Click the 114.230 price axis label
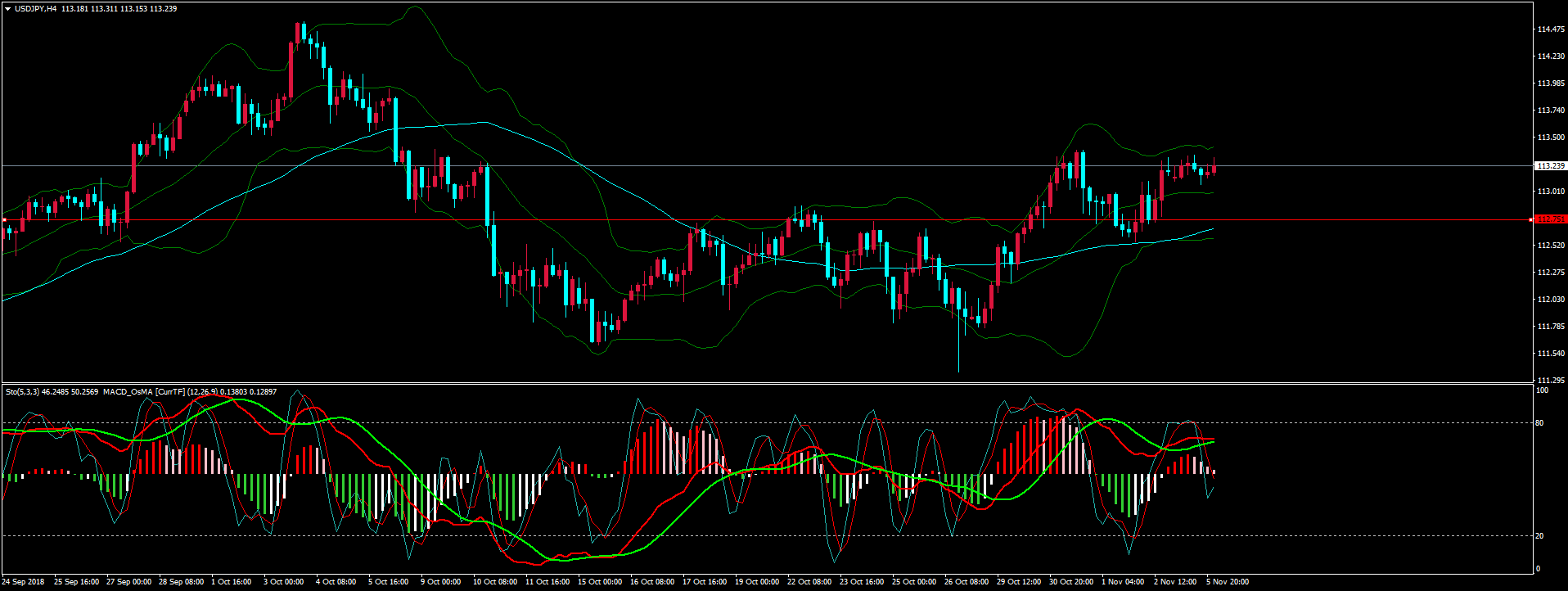This screenshot has height=591, width=1568. [x=1551, y=56]
